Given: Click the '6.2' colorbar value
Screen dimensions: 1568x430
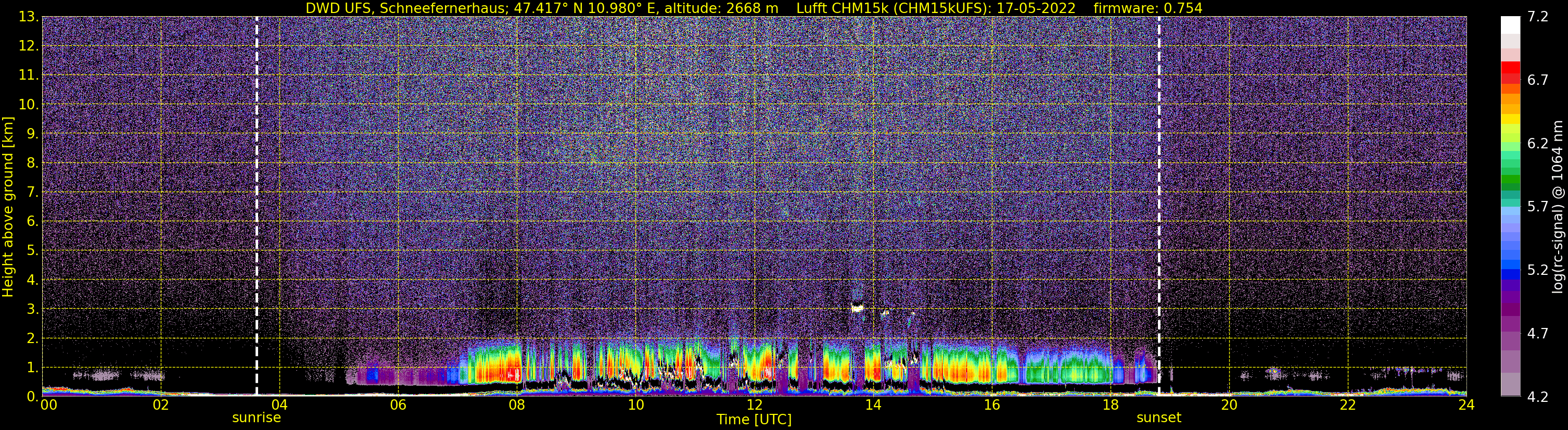Looking at the screenshot, I should coord(1538,144).
